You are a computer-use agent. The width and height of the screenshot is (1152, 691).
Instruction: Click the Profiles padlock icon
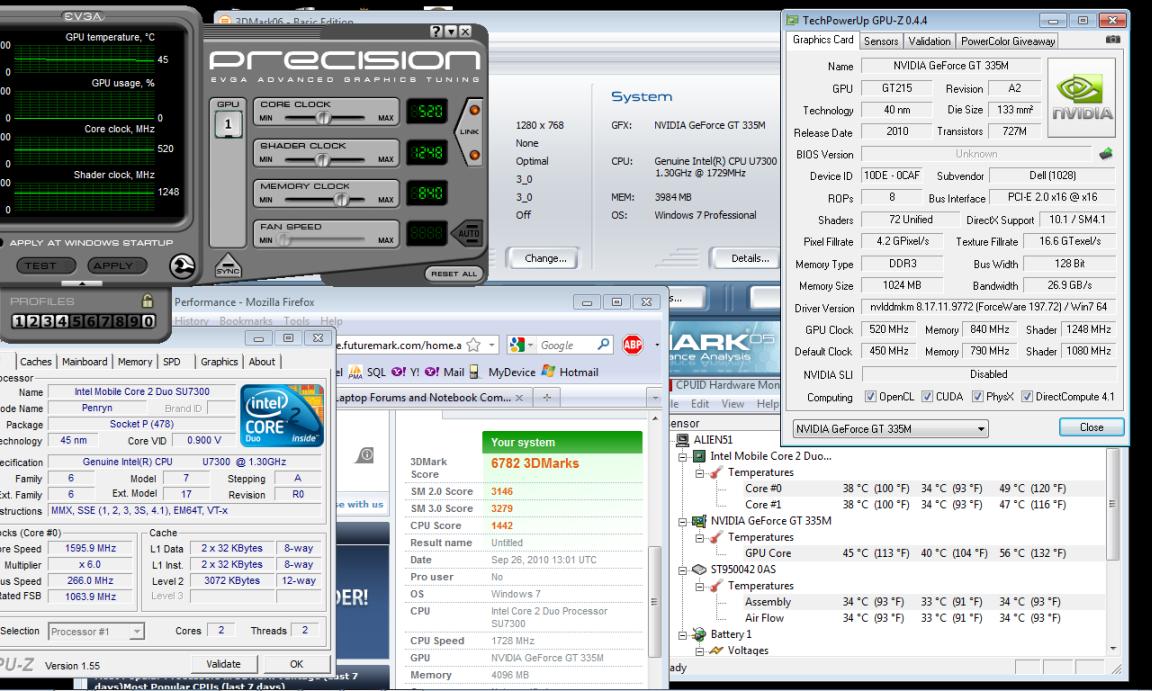click(148, 300)
